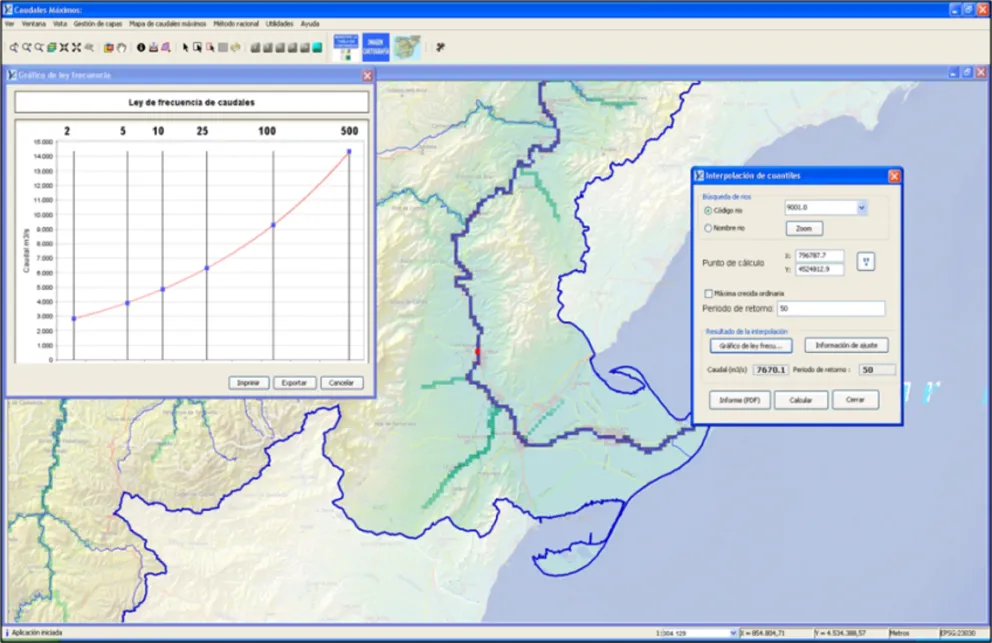
Task: Select the green layers toolbar icon
Action: click(52, 47)
